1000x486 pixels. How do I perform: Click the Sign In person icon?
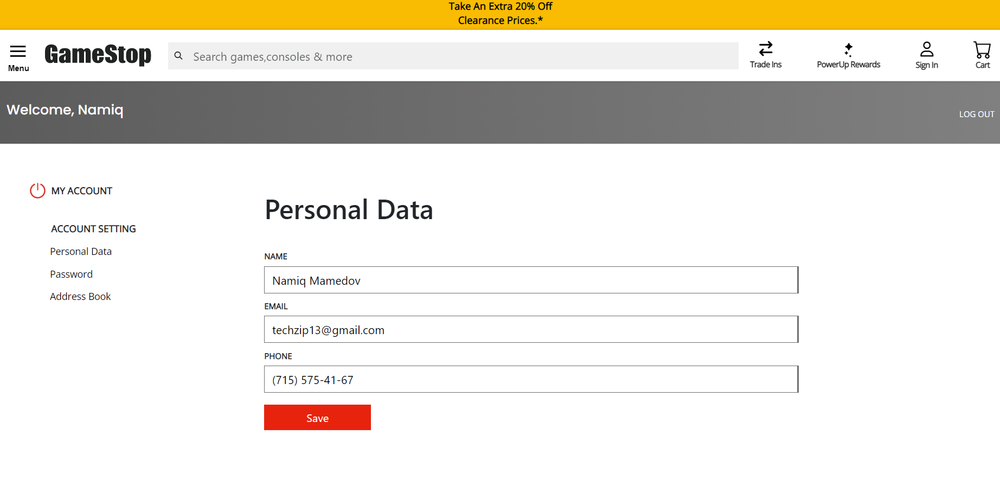[x=927, y=49]
